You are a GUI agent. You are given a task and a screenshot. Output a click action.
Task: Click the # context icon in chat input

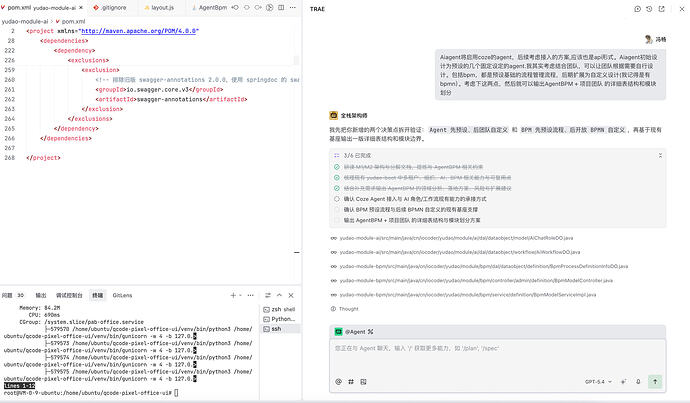[351, 382]
